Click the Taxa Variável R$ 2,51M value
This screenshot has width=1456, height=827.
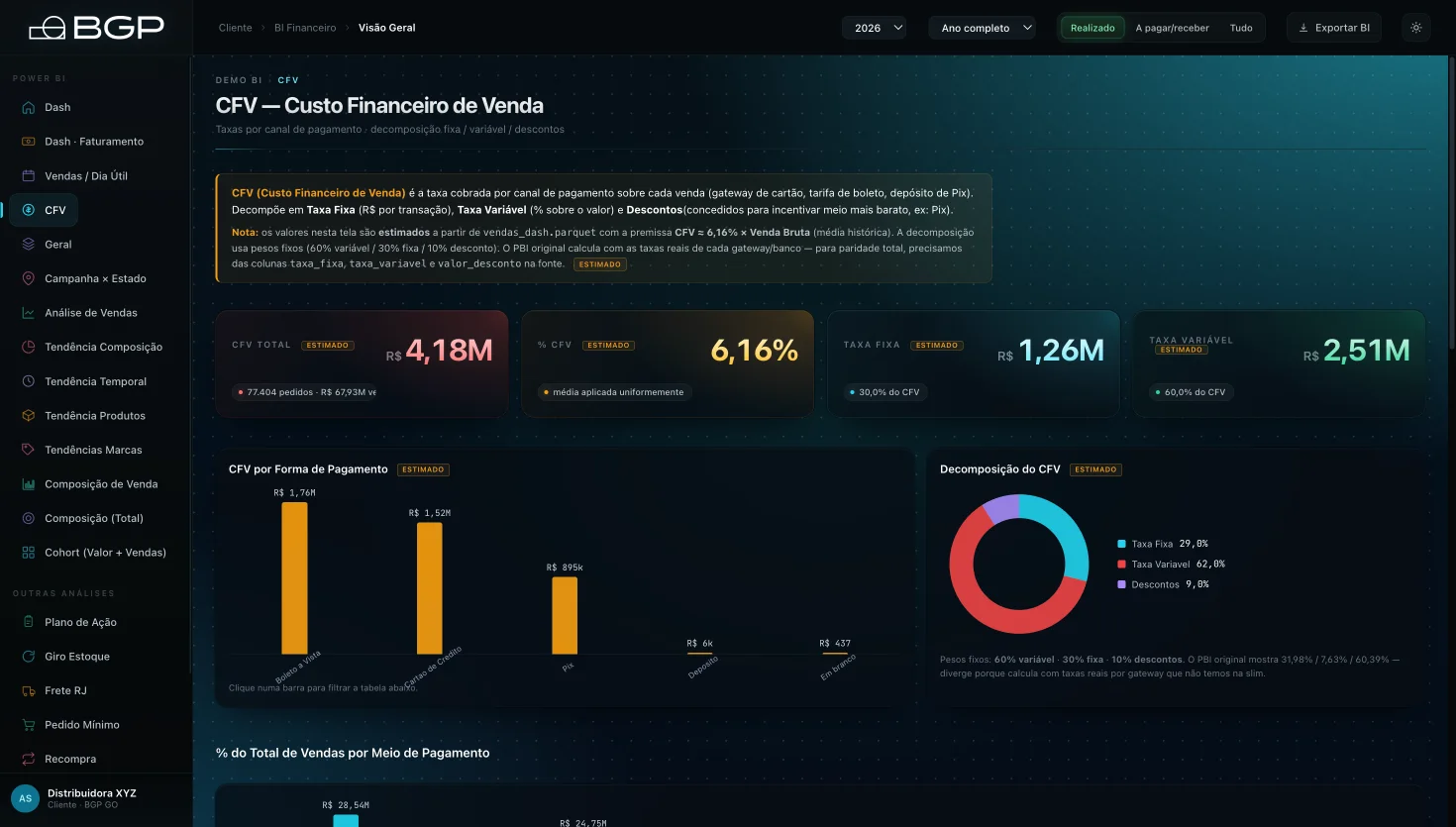(x=1357, y=351)
